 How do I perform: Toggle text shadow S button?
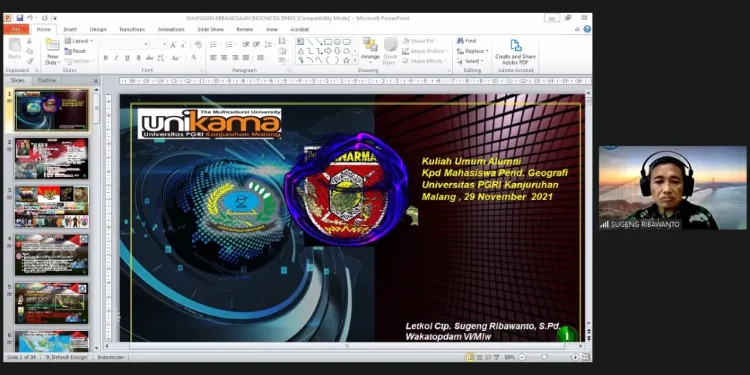point(138,57)
